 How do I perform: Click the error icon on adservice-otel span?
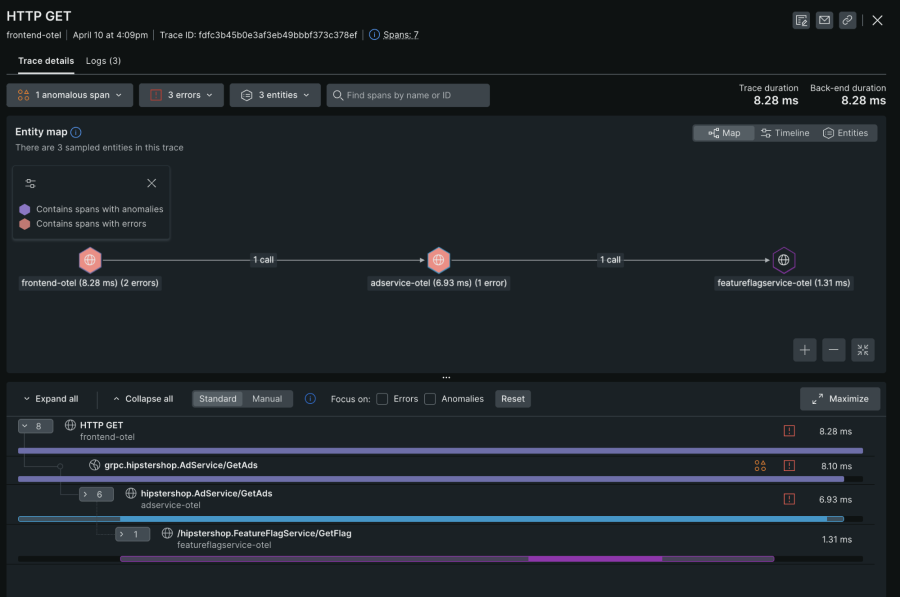click(789, 499)
